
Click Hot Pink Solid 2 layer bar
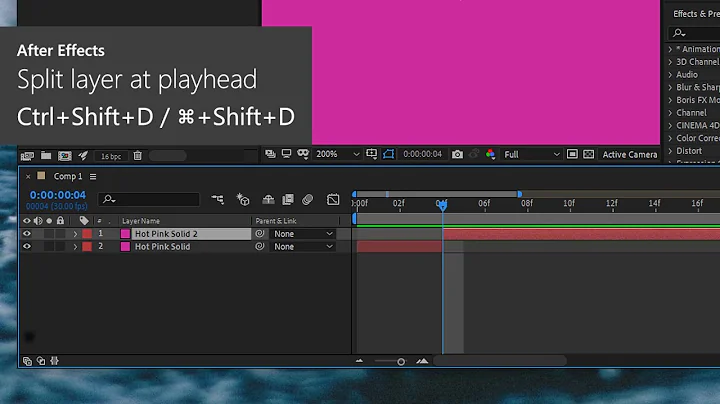[581, 235]
